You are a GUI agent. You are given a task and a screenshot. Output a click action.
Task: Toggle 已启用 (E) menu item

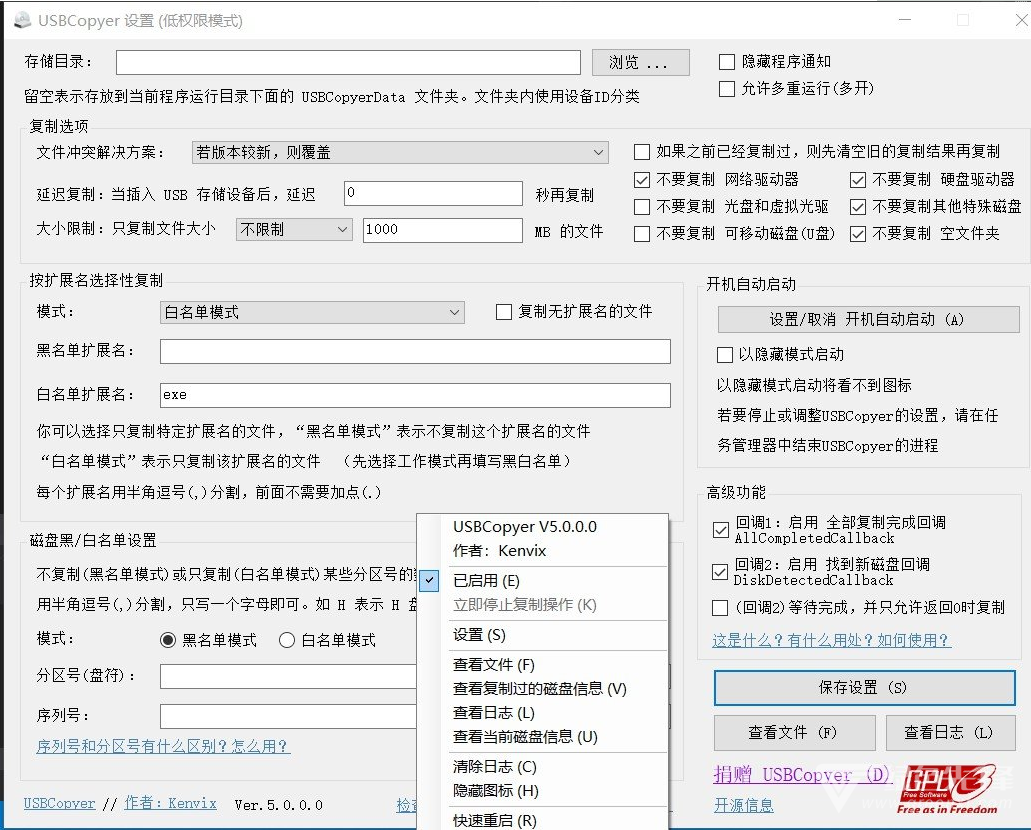(x=543, y=581)
